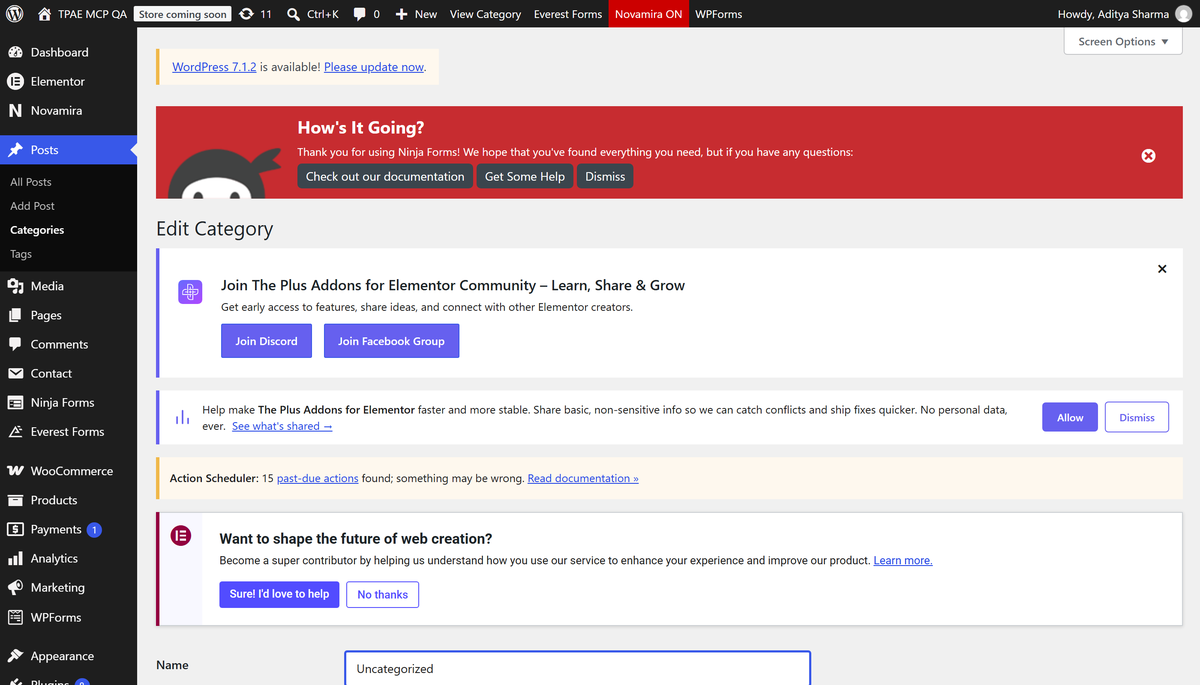The width and height of the screenshot is (1200, 685).
Task: Click the Comments icon in sidebar
Action: coord(15,344)
